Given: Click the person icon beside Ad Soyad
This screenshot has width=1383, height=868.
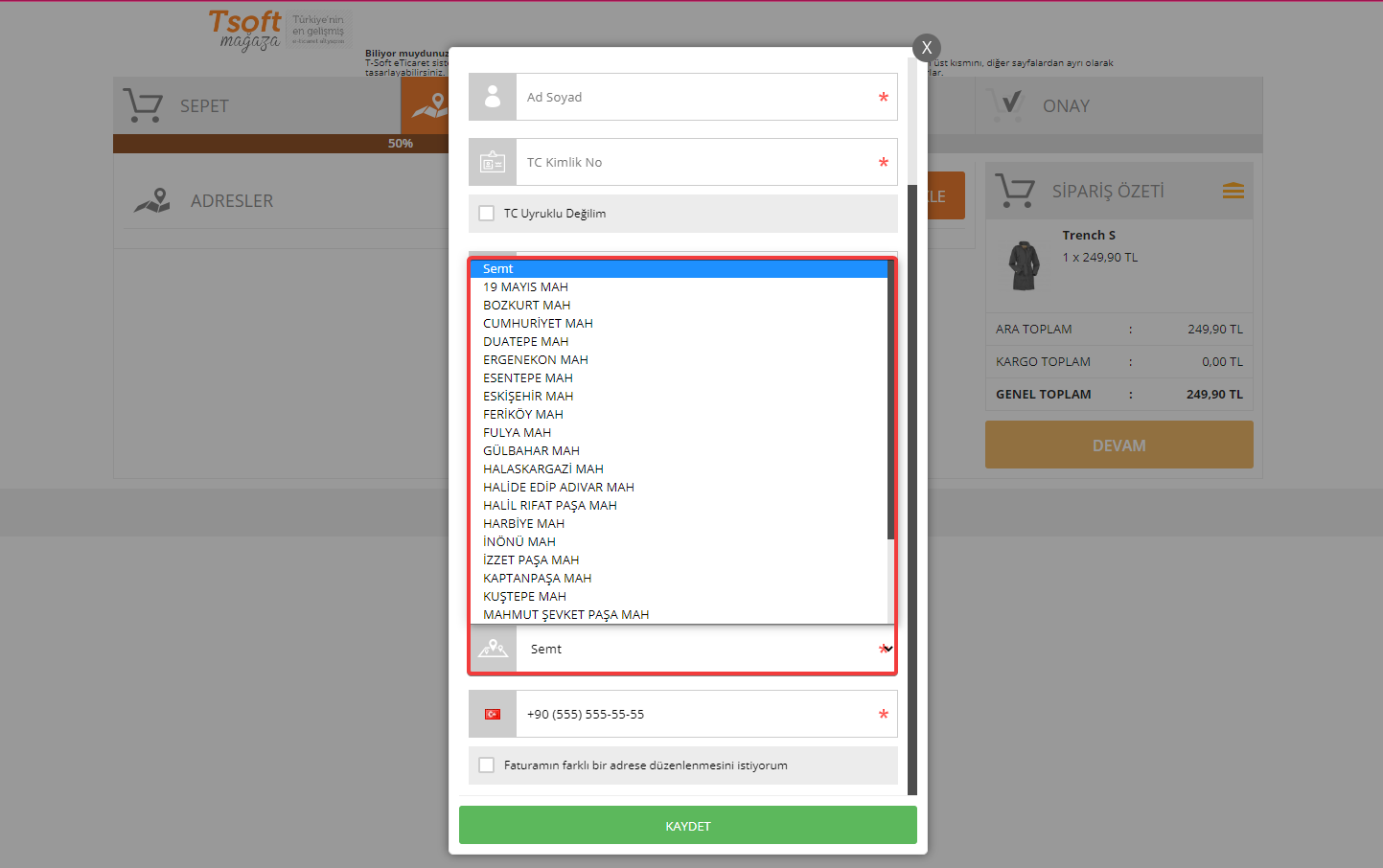Looking at the screenshot, I should pos(493,97).
